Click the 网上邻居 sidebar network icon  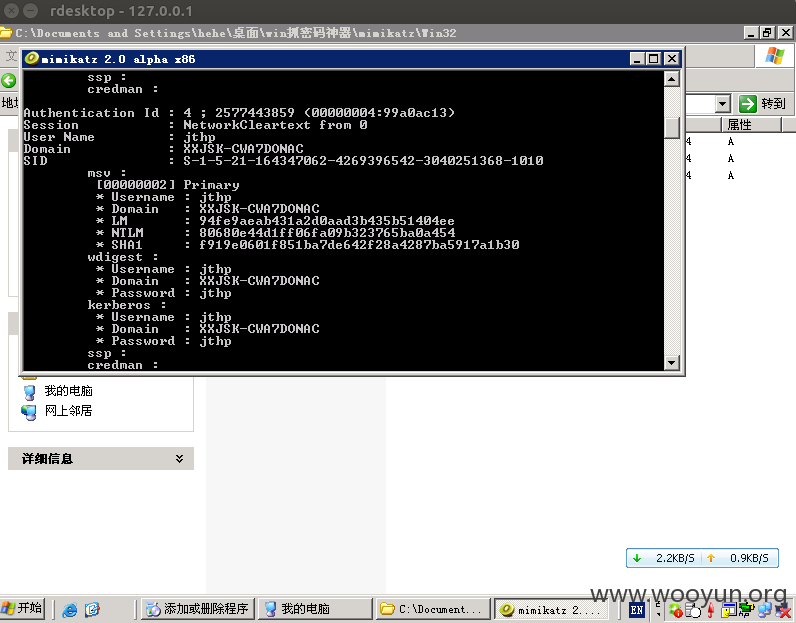(x=29, y=412)
